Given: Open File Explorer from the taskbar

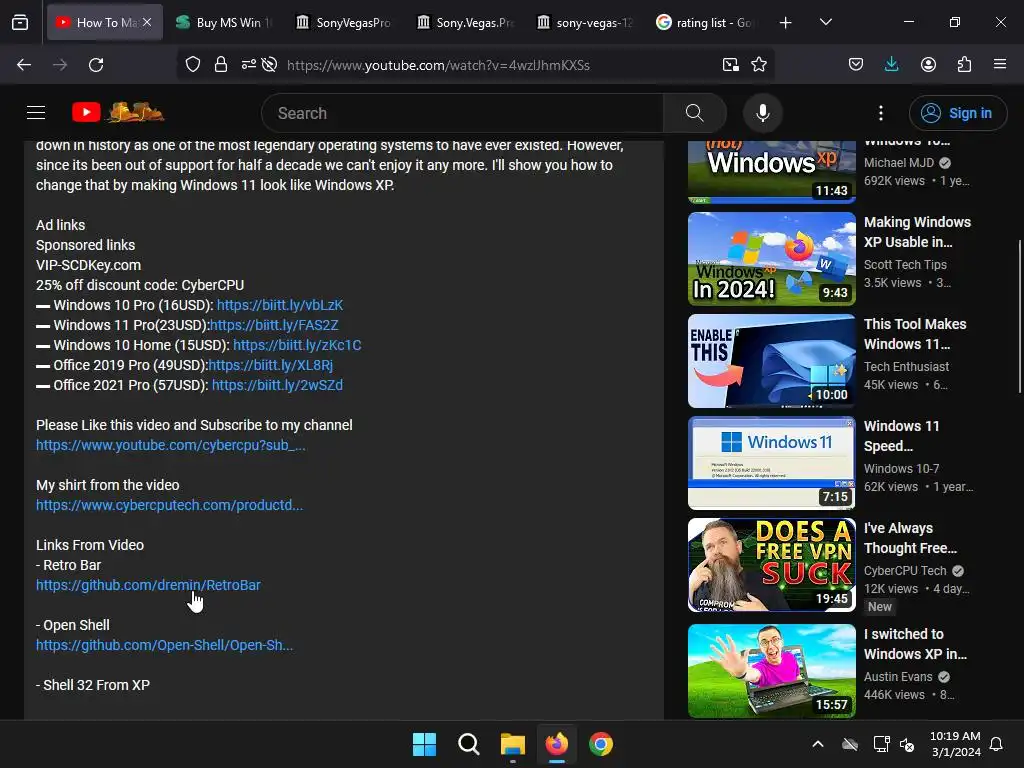Looking at the screenshot, I should click(x=513, y=744).
